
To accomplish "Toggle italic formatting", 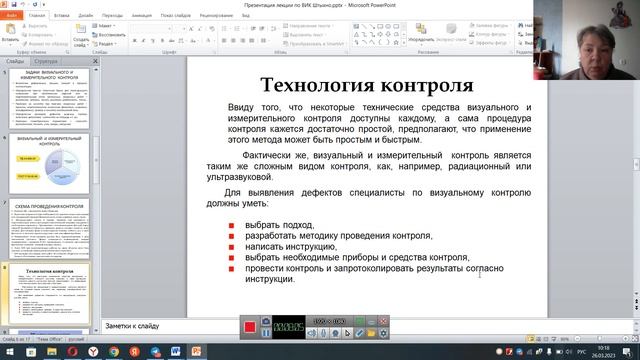I will 144,41.
